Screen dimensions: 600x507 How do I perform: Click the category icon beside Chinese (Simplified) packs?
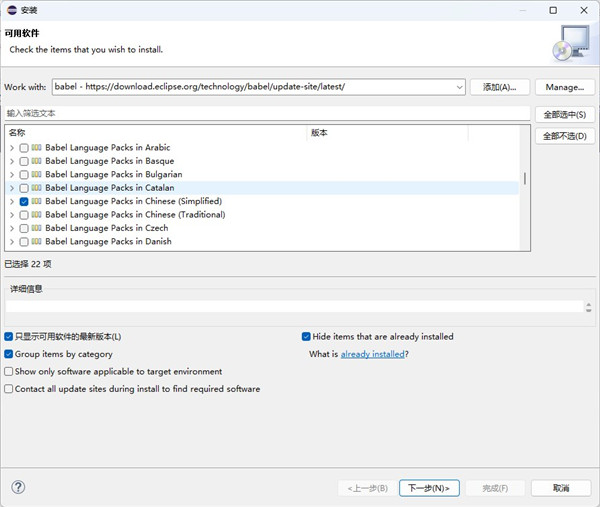36,201
